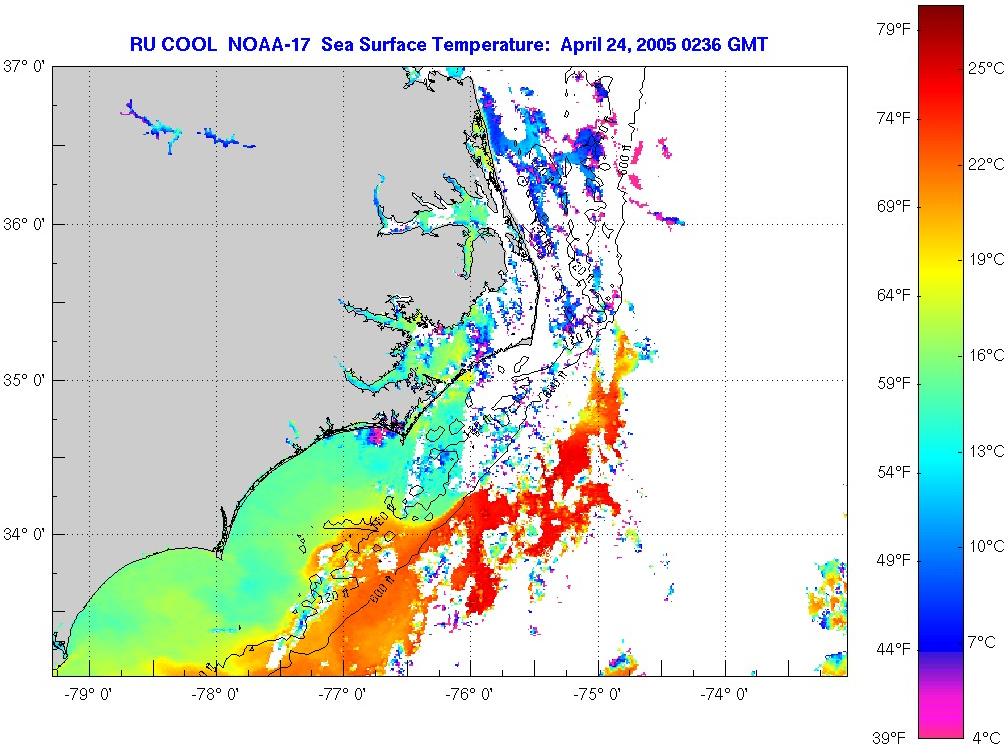Click the 79°F colorbar label

pos(894,30)
